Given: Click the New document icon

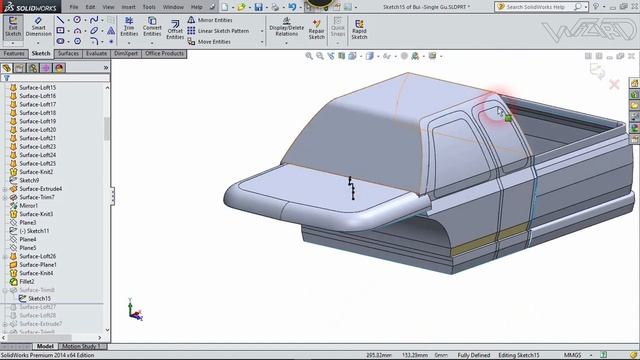Looking at the screenshot, I should tap(225, 7).
